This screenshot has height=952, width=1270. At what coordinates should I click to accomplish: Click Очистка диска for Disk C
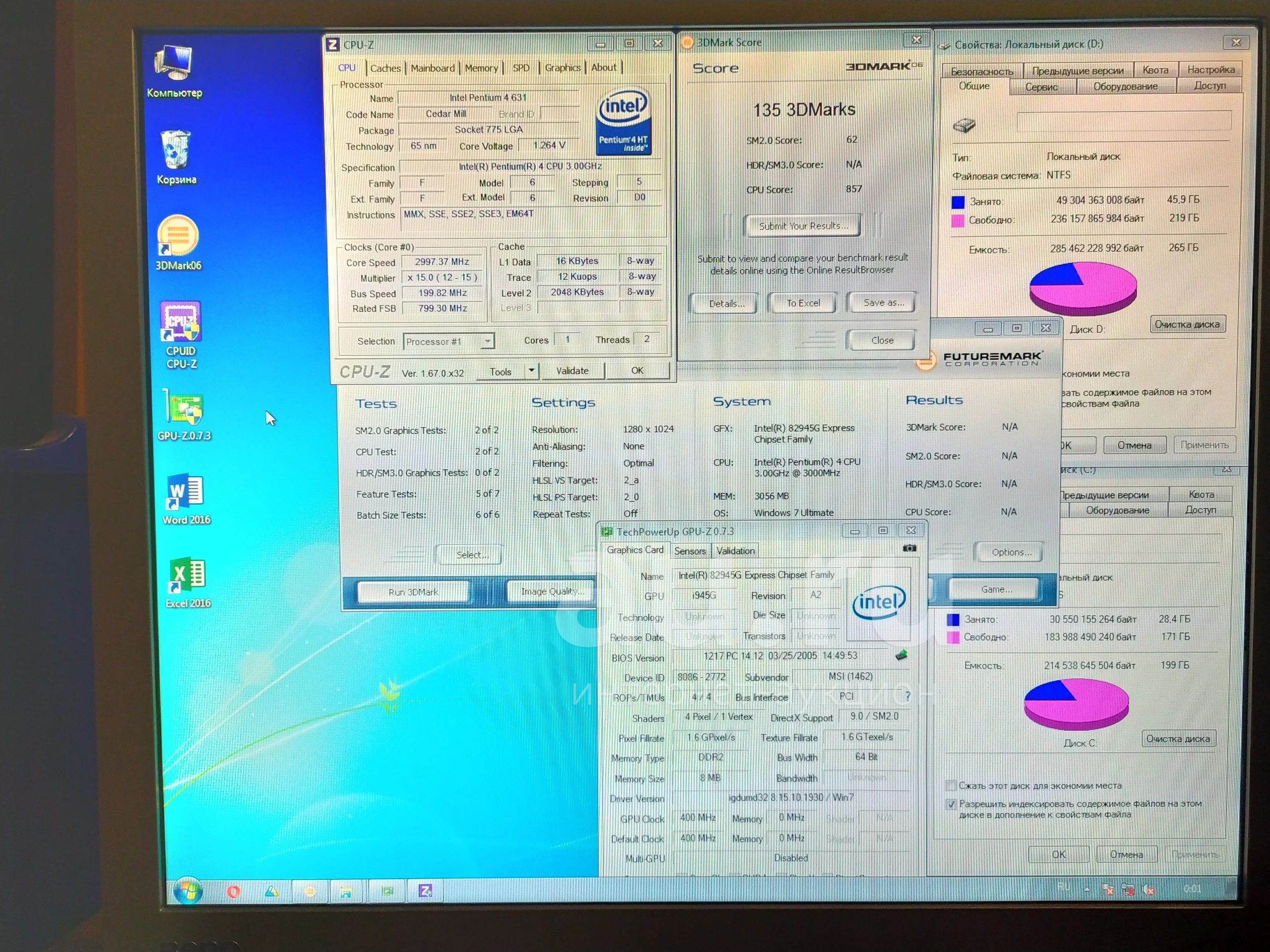tap(1178, 738)
